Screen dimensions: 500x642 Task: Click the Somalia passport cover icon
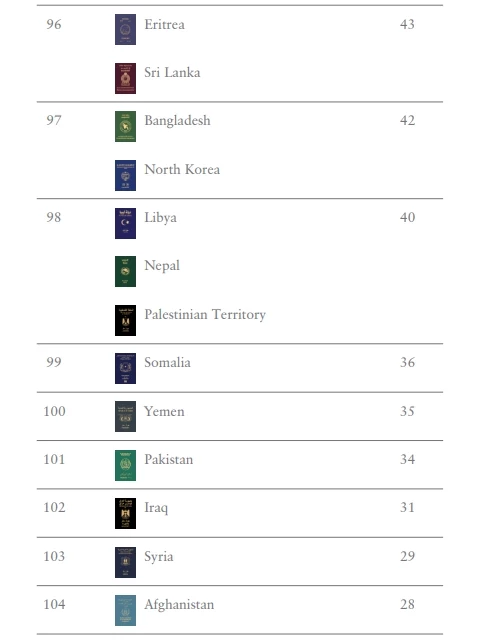pyautogui.click(x=125, y=368)
